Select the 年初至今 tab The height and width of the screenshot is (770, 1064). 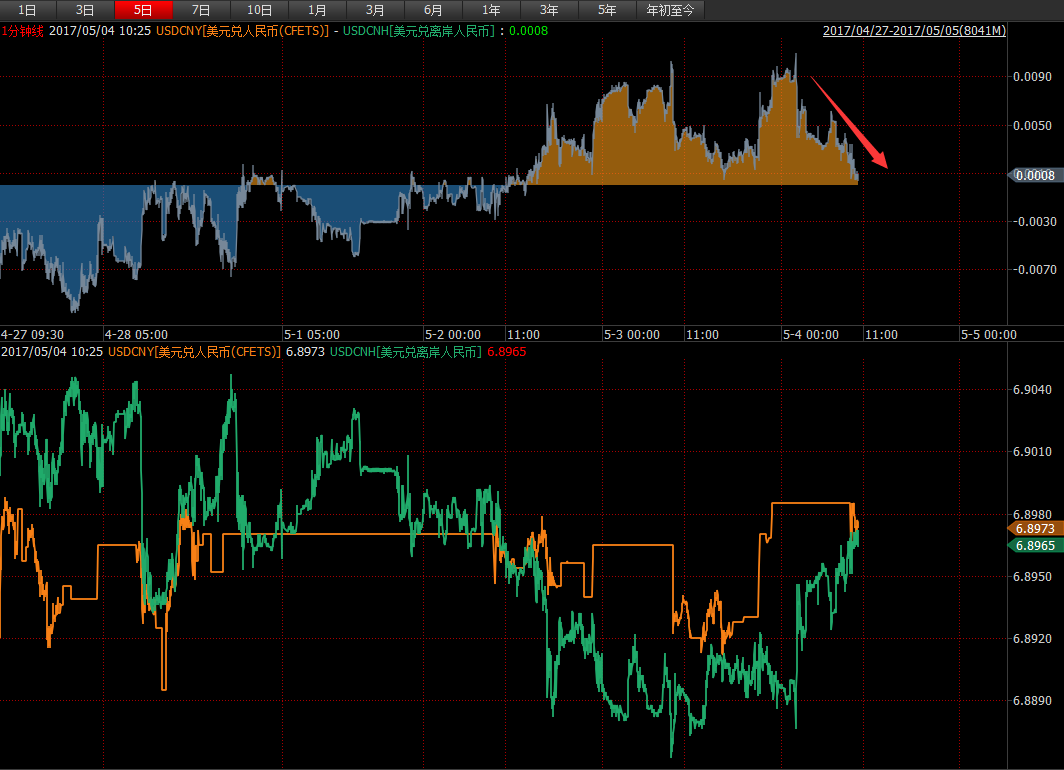tap(670, 10)
